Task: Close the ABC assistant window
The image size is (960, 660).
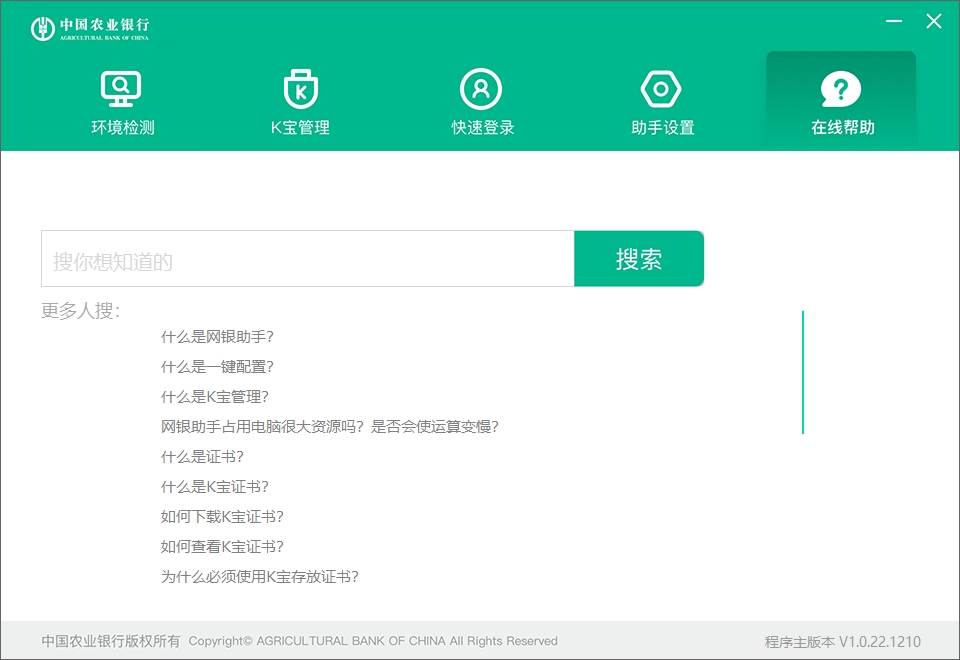Action: point(934,21)
